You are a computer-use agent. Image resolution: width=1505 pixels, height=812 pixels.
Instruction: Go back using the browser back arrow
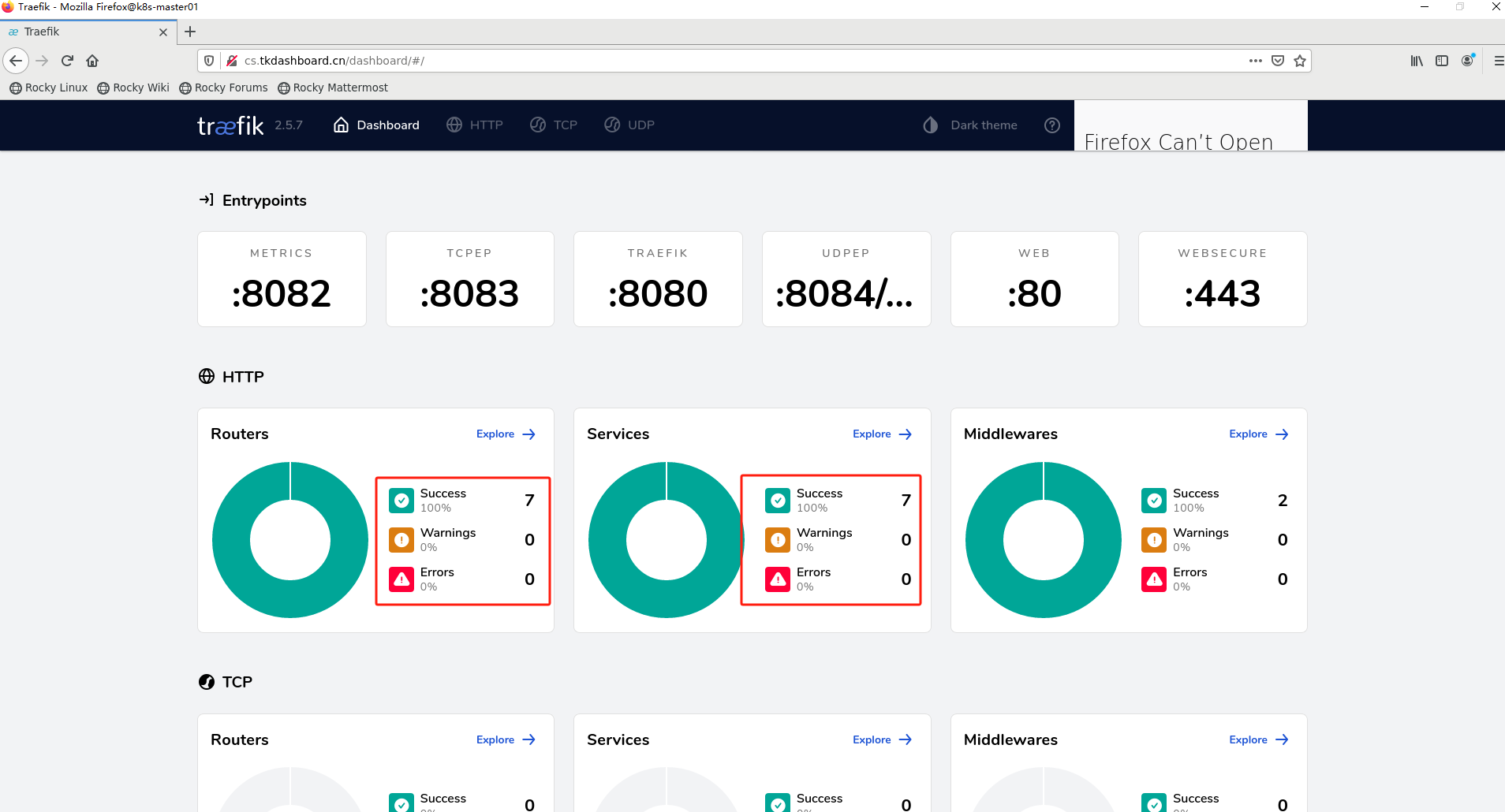point(16,61)
